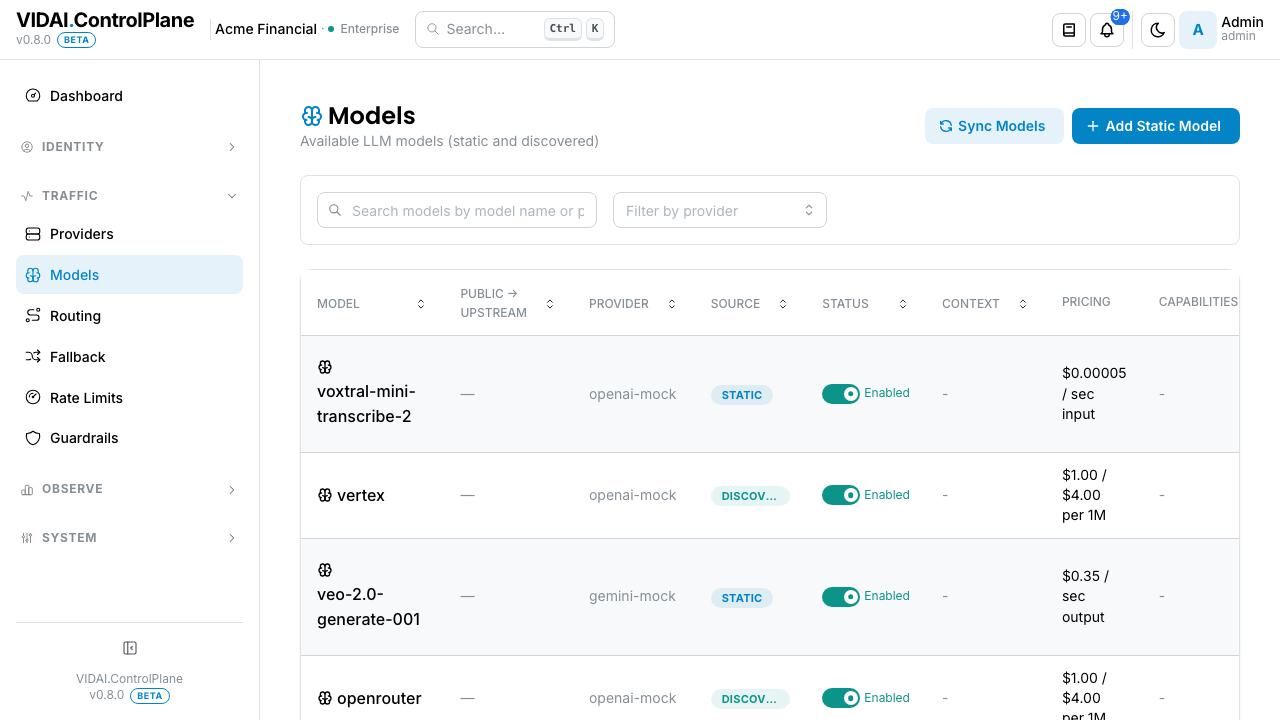Open Rate Limits in sidebar
This screenshot has width=1280, height=720.
click(x=129, y=398)
